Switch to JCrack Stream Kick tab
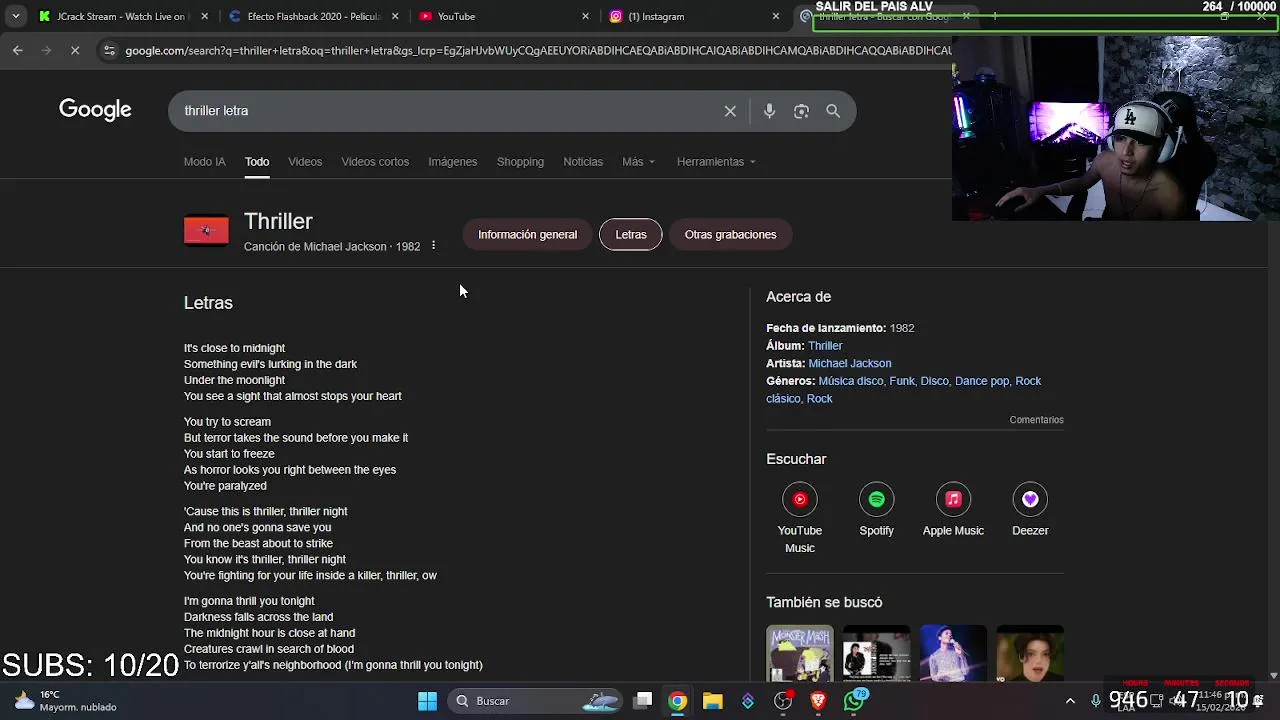This screenshot has width=1280, height=720. [120, 16]
